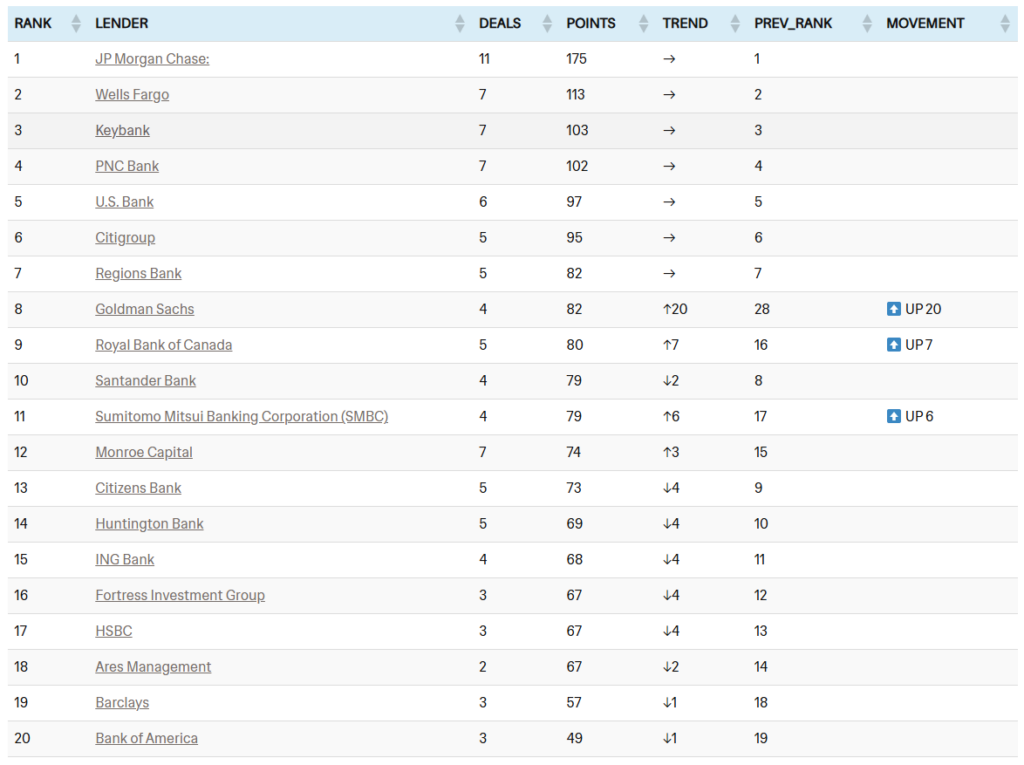Sort table by RANK column arrows
Screen dimensions: 1024x765
[76, 23]
